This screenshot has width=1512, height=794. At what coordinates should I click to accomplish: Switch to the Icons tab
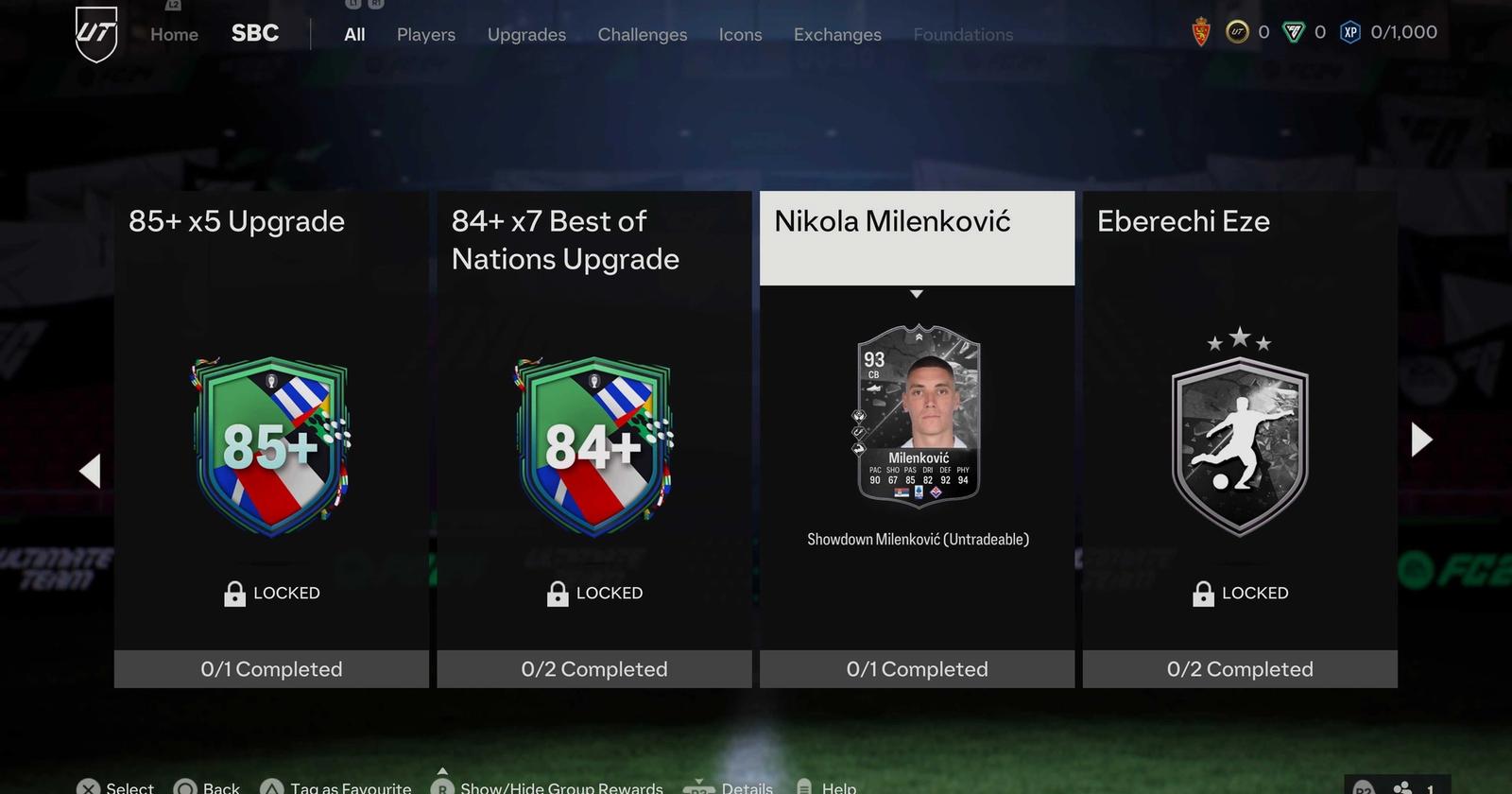pos(740,34)
